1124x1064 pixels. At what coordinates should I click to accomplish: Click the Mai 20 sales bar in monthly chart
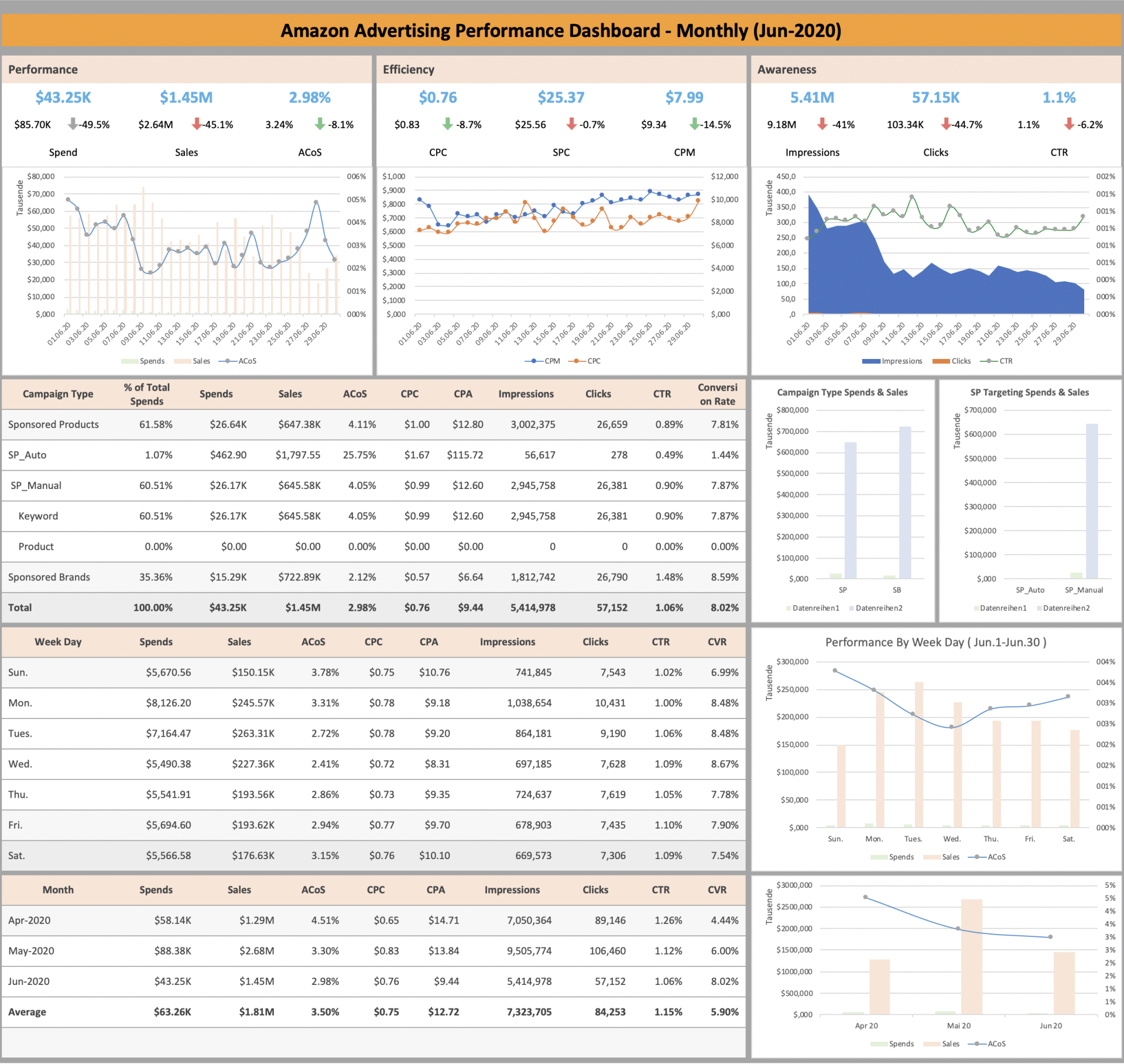[x=972, y=957]
